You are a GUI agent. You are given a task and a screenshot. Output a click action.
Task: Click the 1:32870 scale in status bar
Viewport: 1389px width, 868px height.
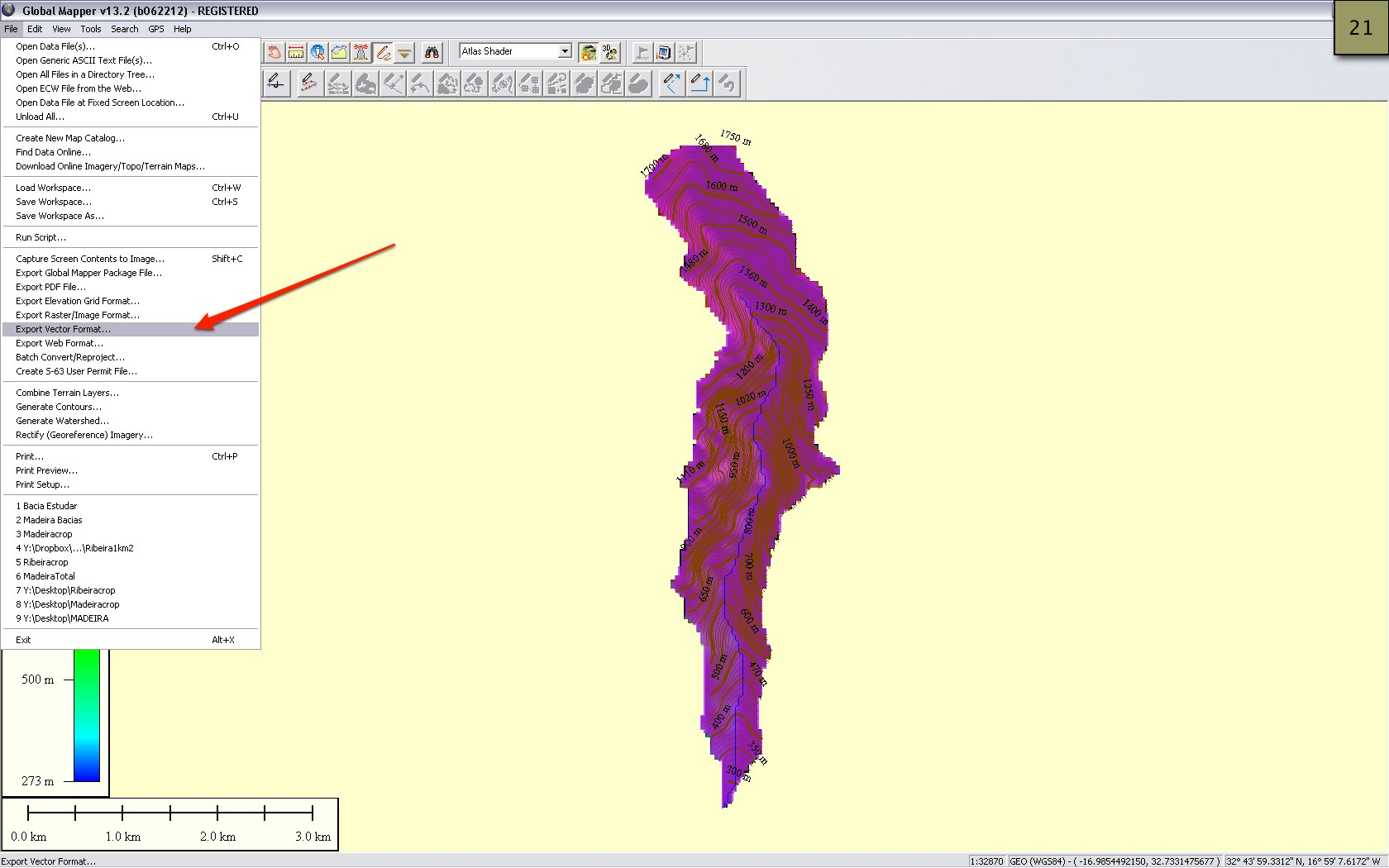(x=987, y=861)
